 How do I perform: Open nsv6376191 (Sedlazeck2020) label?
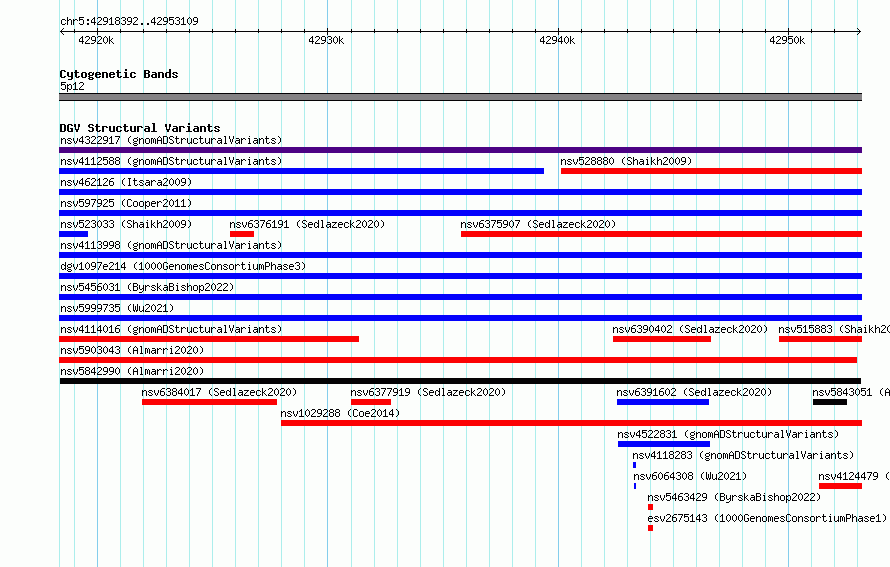tap(307, 224)
